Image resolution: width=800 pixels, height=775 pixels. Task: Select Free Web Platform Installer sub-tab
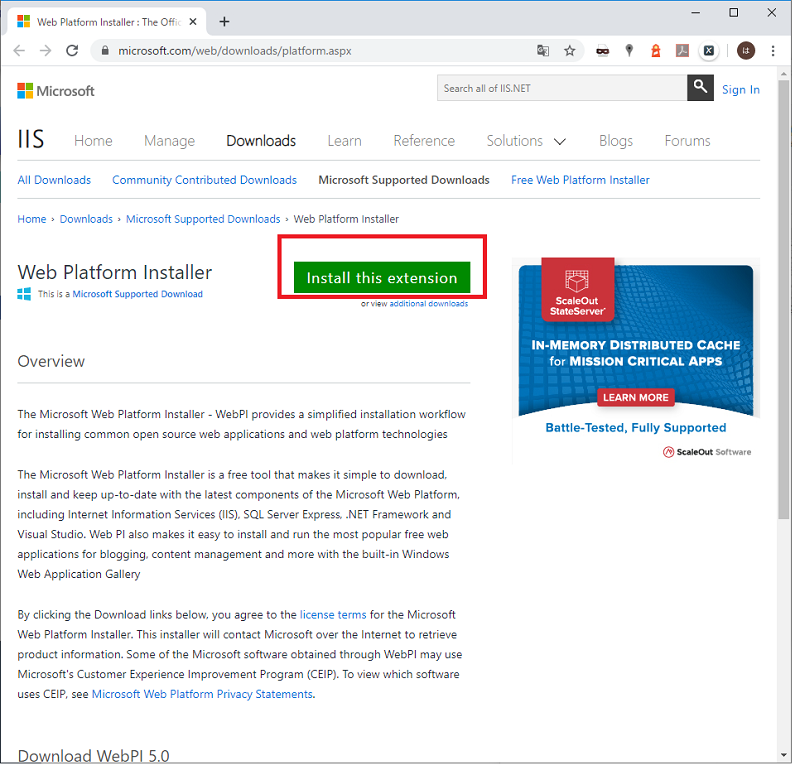(580, 180)
